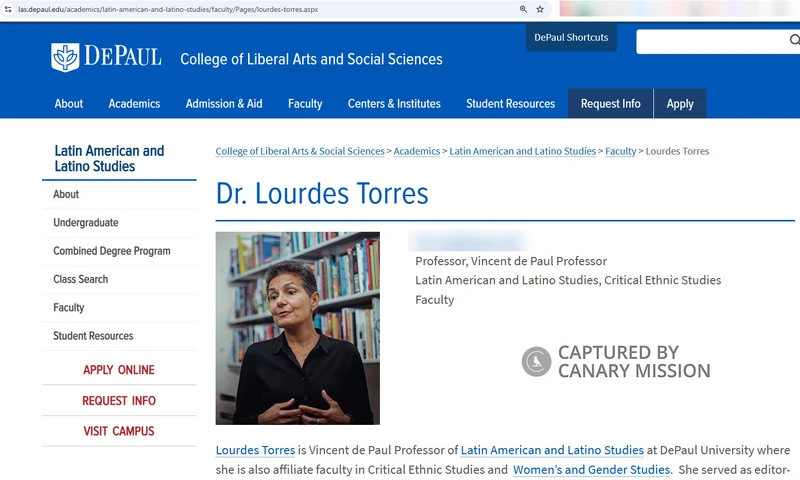Click the DePaul shield logo
Viewport: 800px width, 480px height.
[65, 57]
